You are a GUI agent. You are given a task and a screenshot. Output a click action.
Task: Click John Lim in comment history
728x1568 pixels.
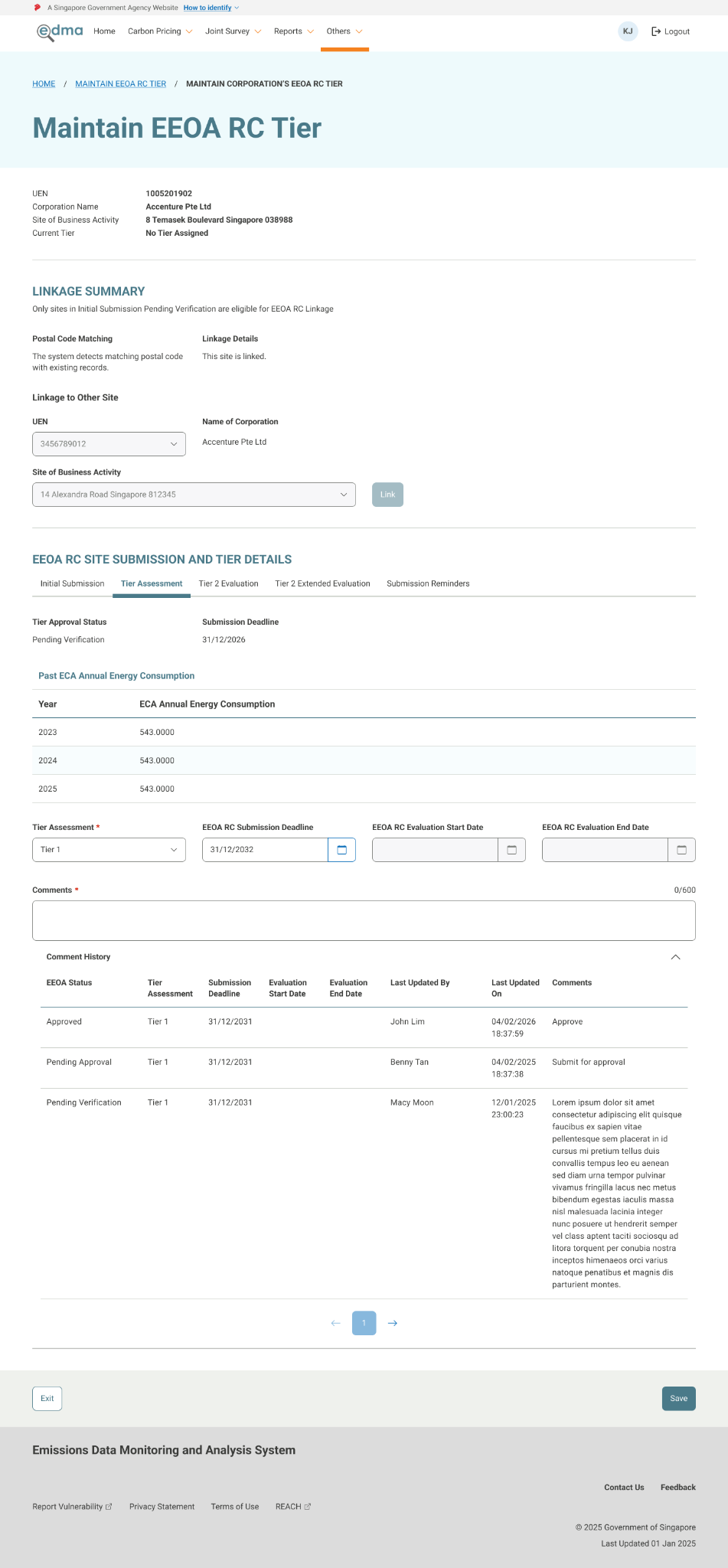[x=407, y=1022]
